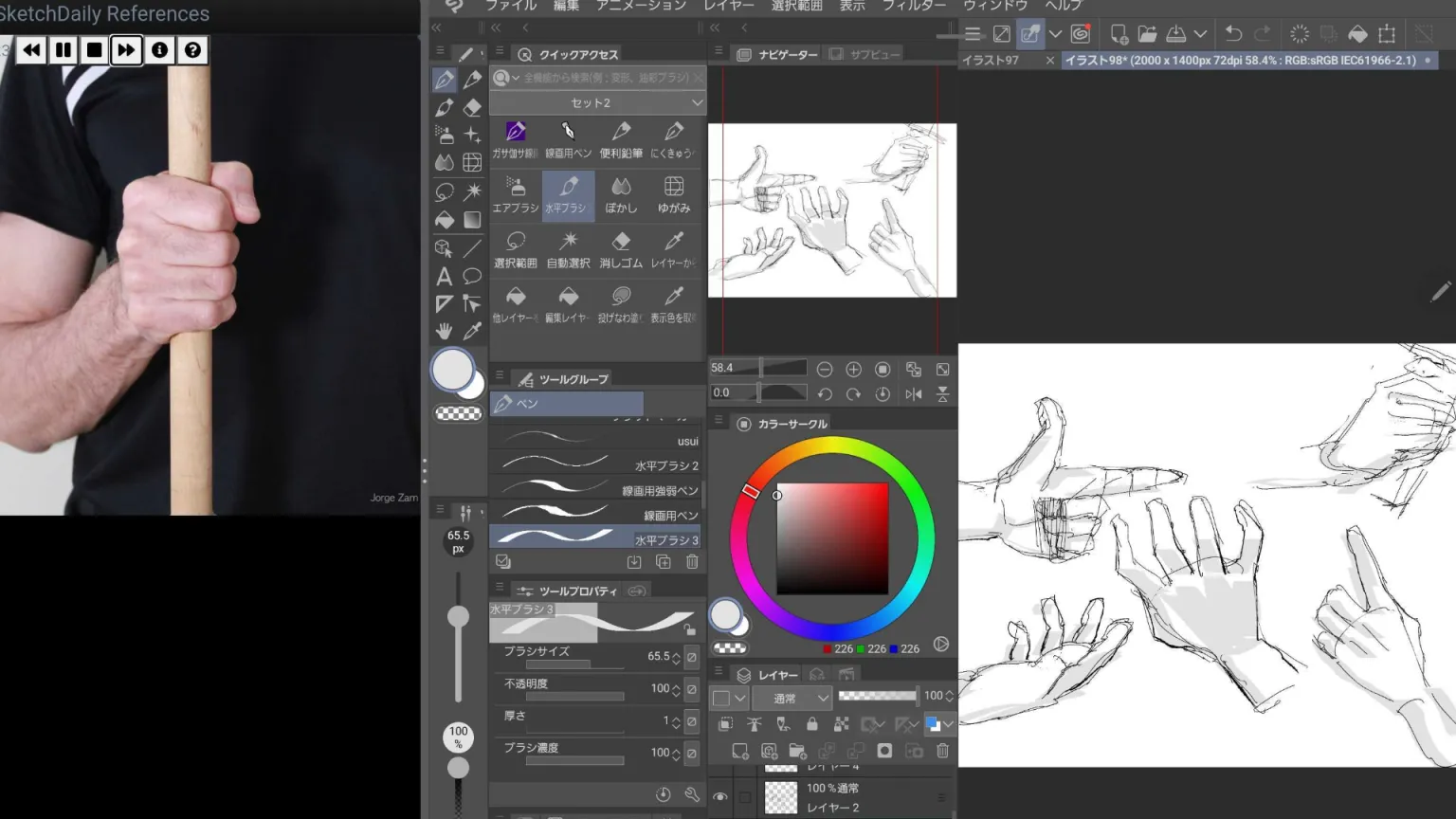
Task: Toggle transparent color checker swatch
Action: point(458,413)
